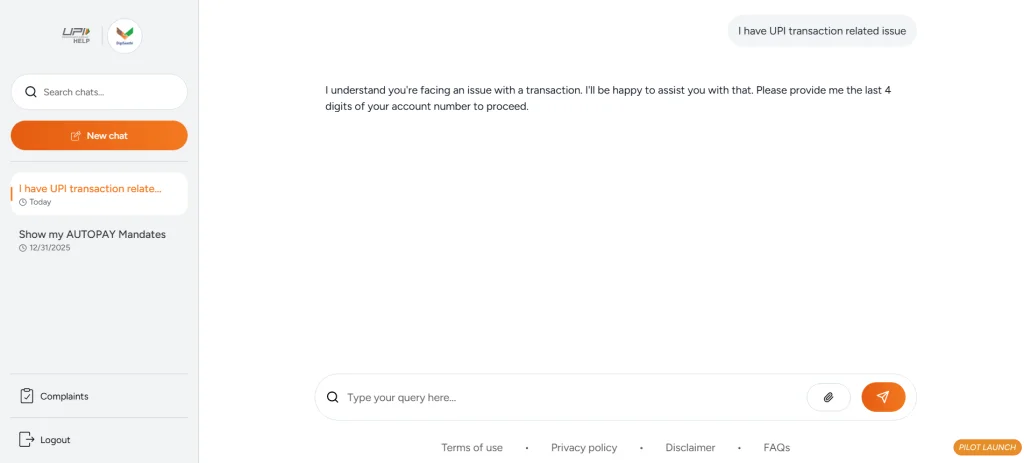Screen dimensions: 1024x463
Task: Open the FAQs link
Action: click(x=776, y=448)
